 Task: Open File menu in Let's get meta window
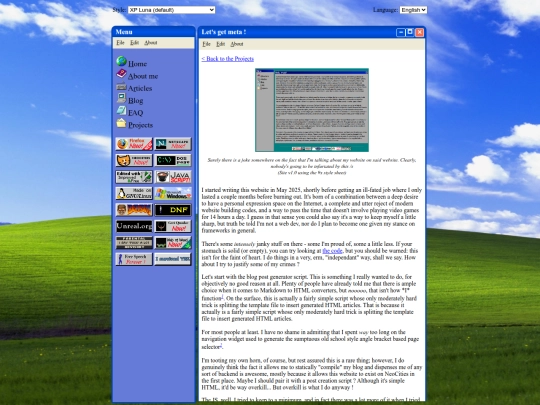click(206, 44)
